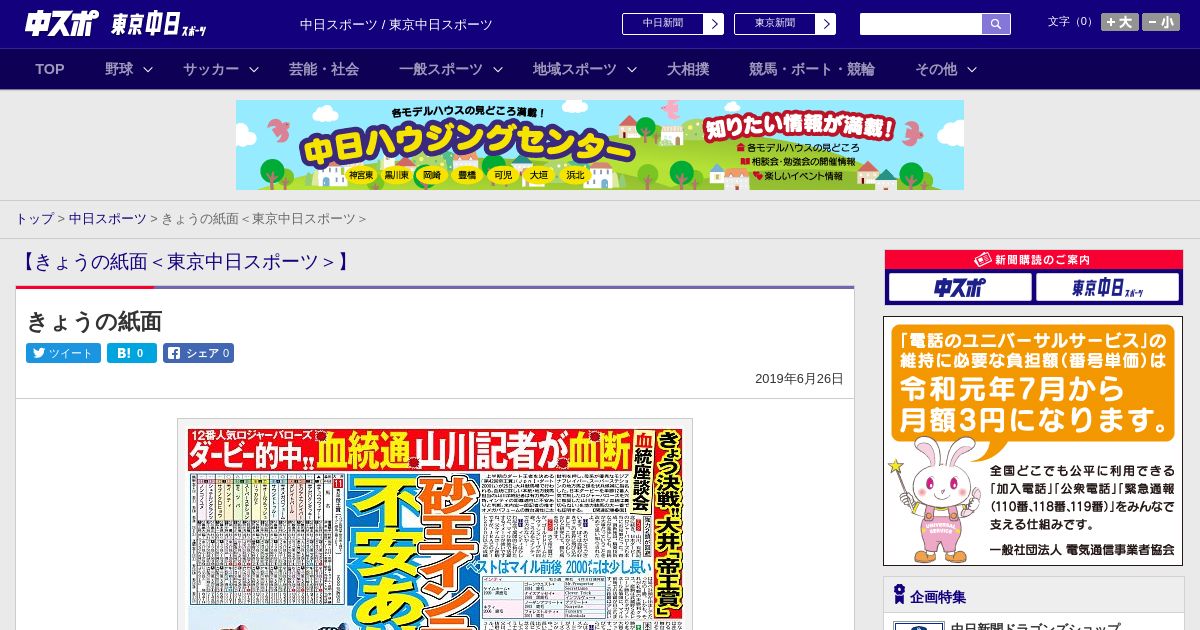This screenshot has height=630, width=1200.
Task: Click the date 2019年6月26日
Action: tap(799, 379)
